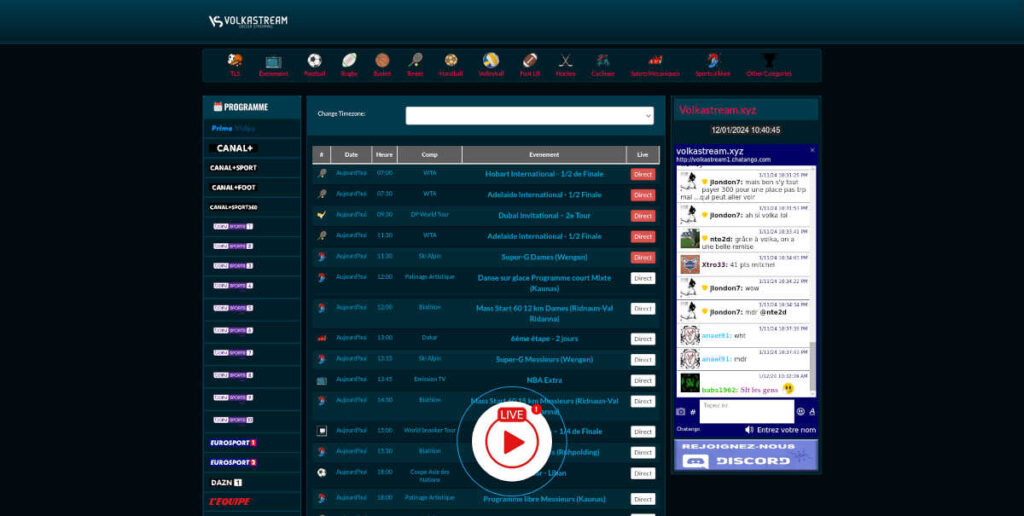The image size is (1024, 516).
Task: Select the Volleyball category icon
Action: (x=491, y=61)
